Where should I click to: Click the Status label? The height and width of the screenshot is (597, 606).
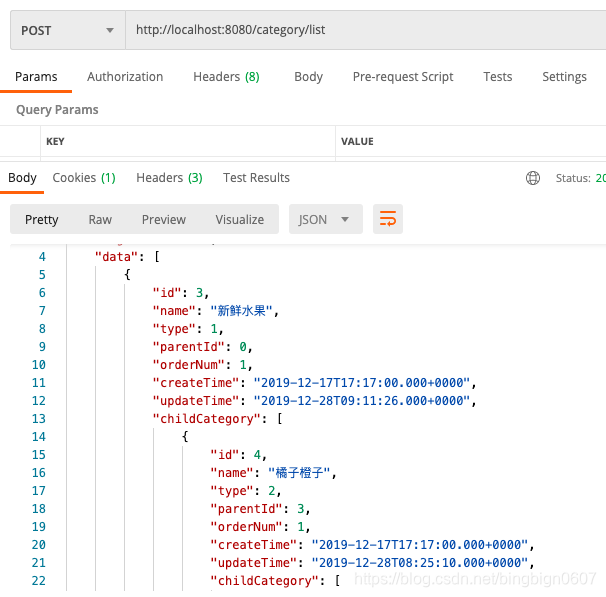point(573,178)
